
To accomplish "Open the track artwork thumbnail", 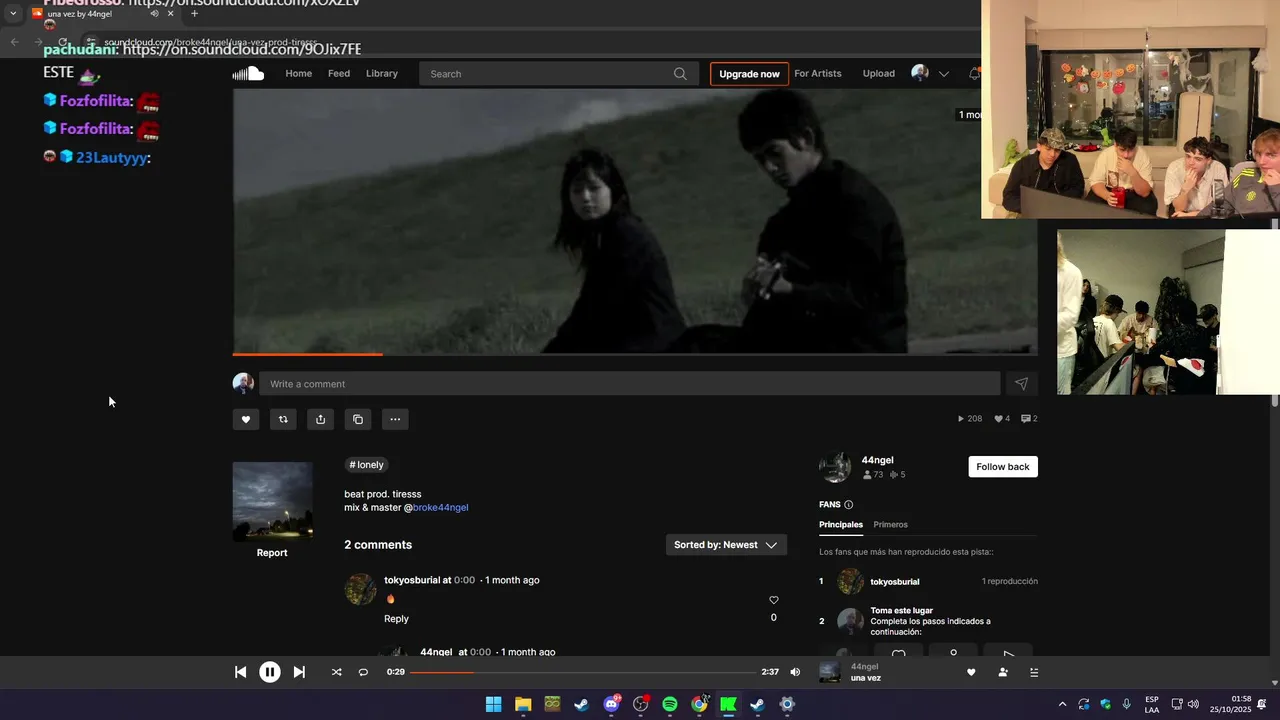I will coord(273,501).
